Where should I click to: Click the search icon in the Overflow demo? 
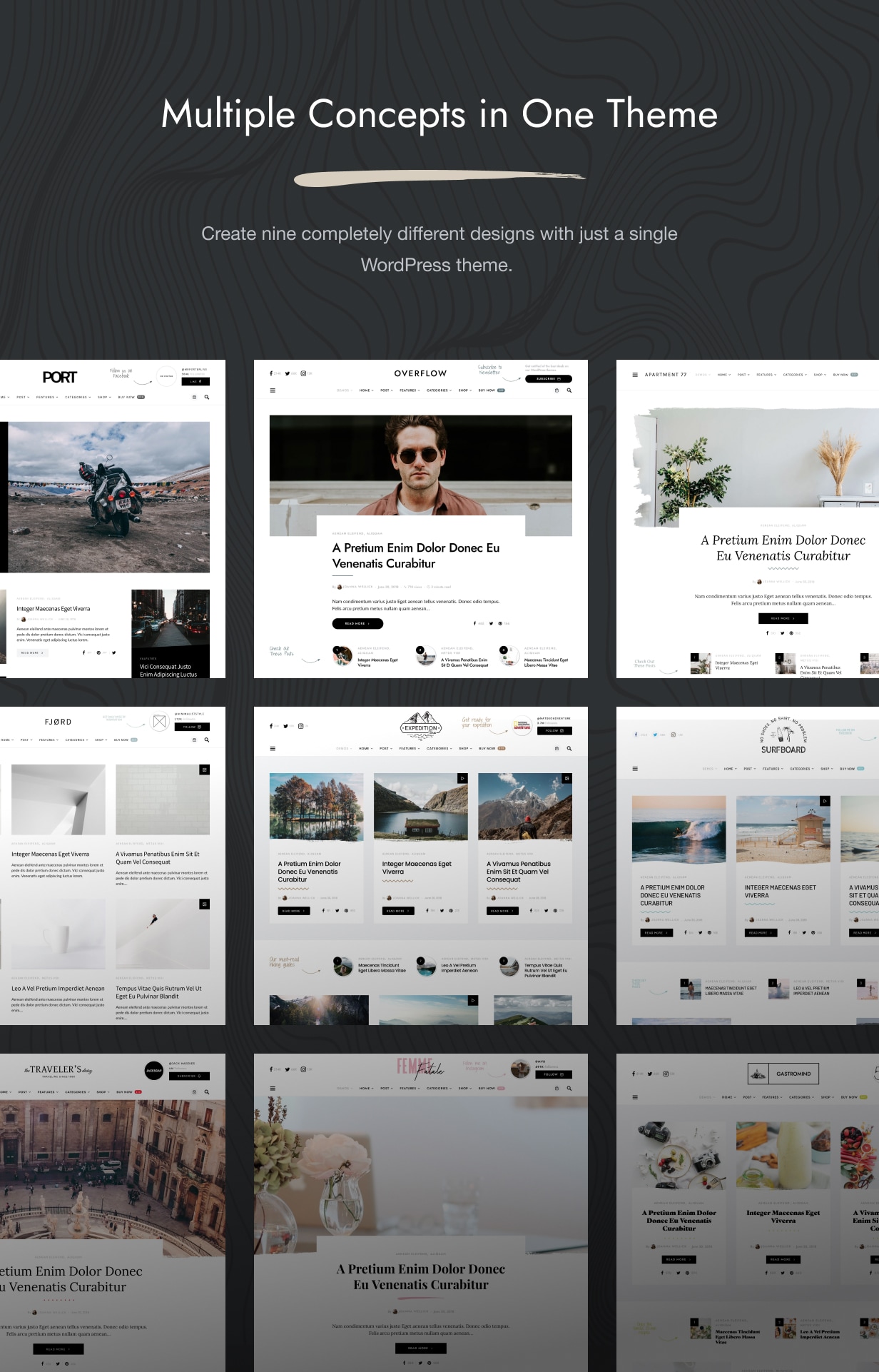pyautogui.click(x=569, y=390)
